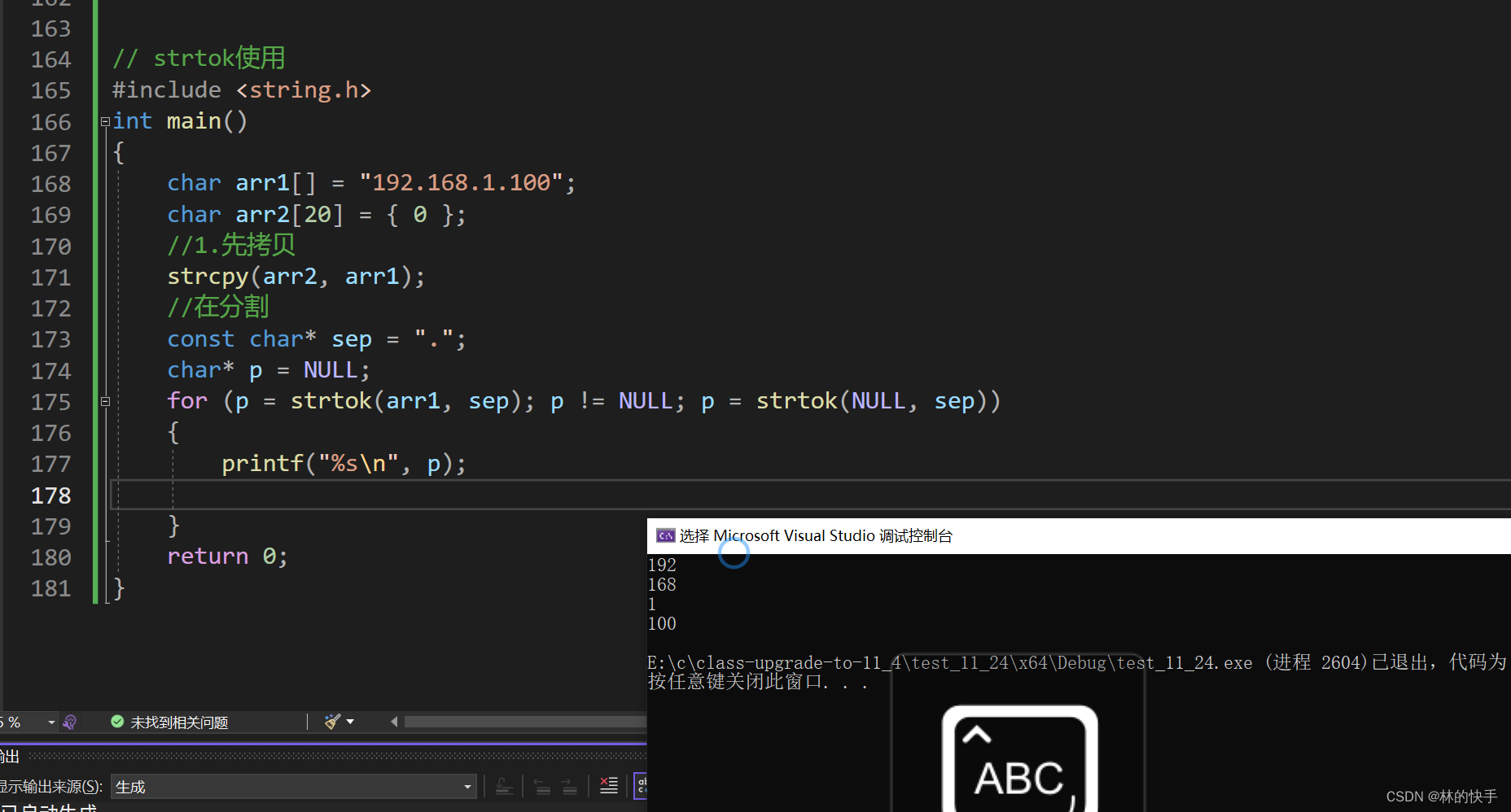Clear all output with red X icon
This screenshot has height=812, width=1511.
point(609,786)
